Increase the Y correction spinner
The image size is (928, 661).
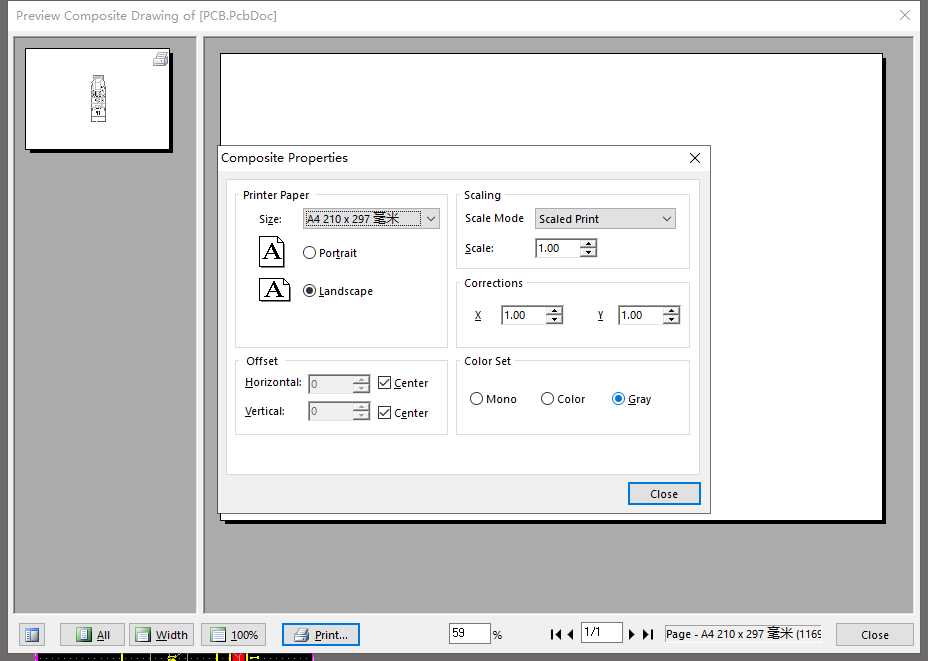click(671, 311)
